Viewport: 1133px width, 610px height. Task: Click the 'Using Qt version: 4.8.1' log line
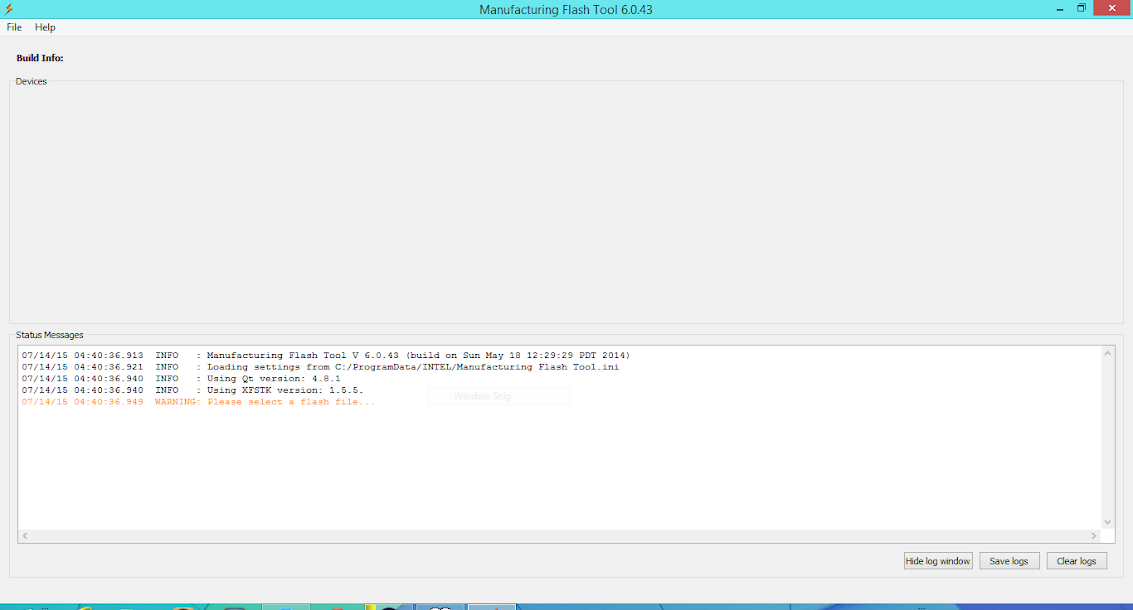coord(181,379)
